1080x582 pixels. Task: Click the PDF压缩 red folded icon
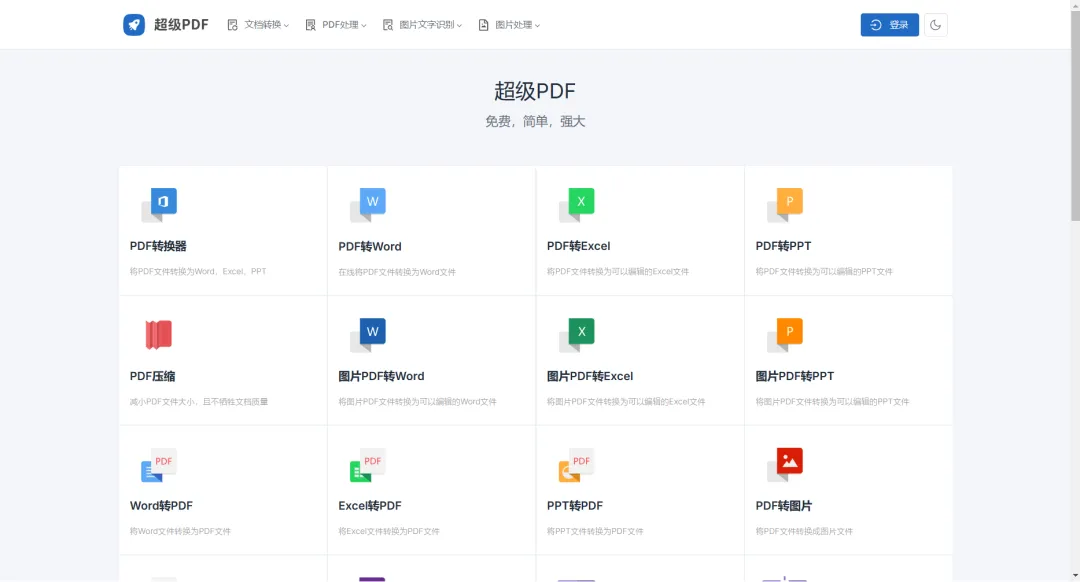(158, 335)
